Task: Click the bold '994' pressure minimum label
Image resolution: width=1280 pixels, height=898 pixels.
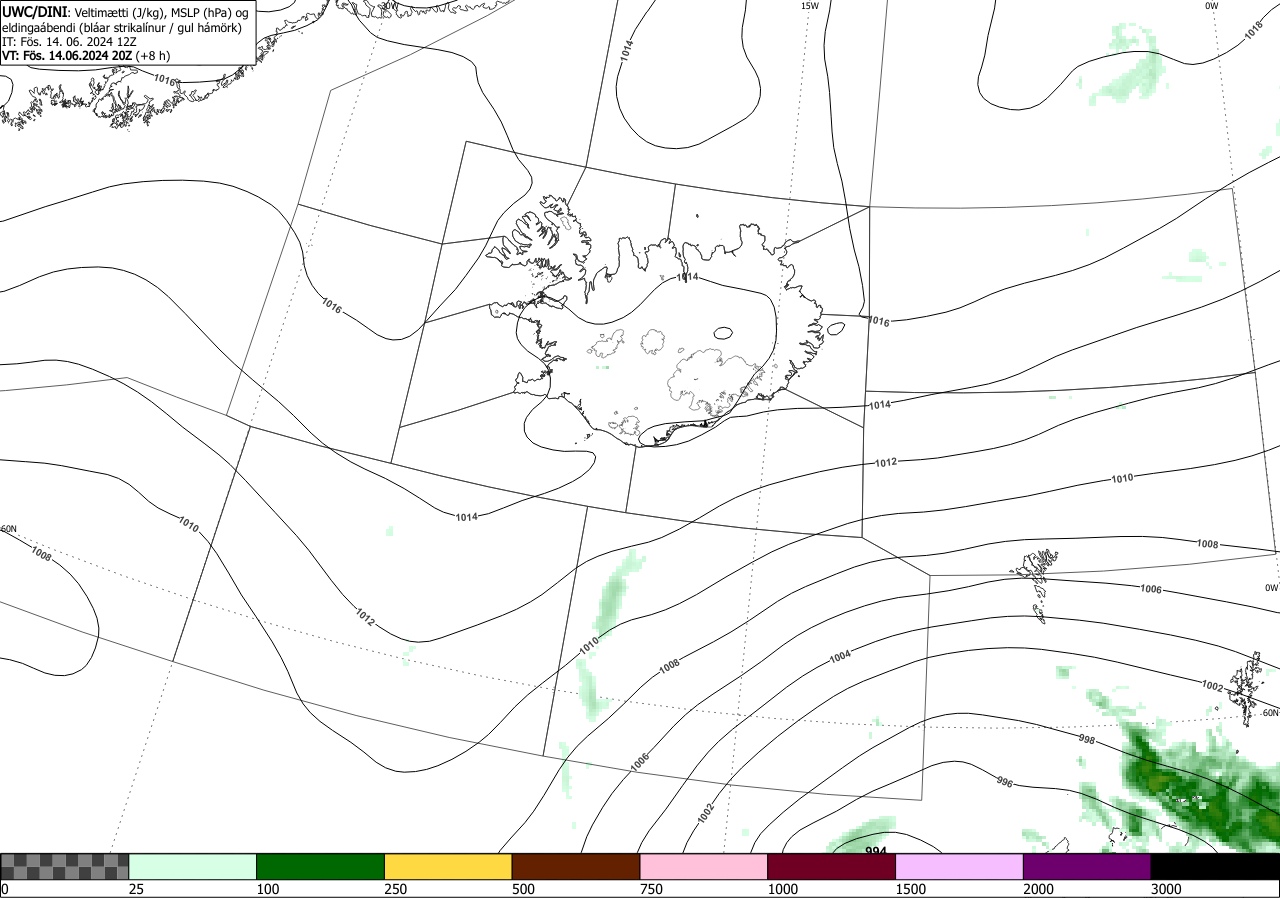Action: tap(876, 851)
